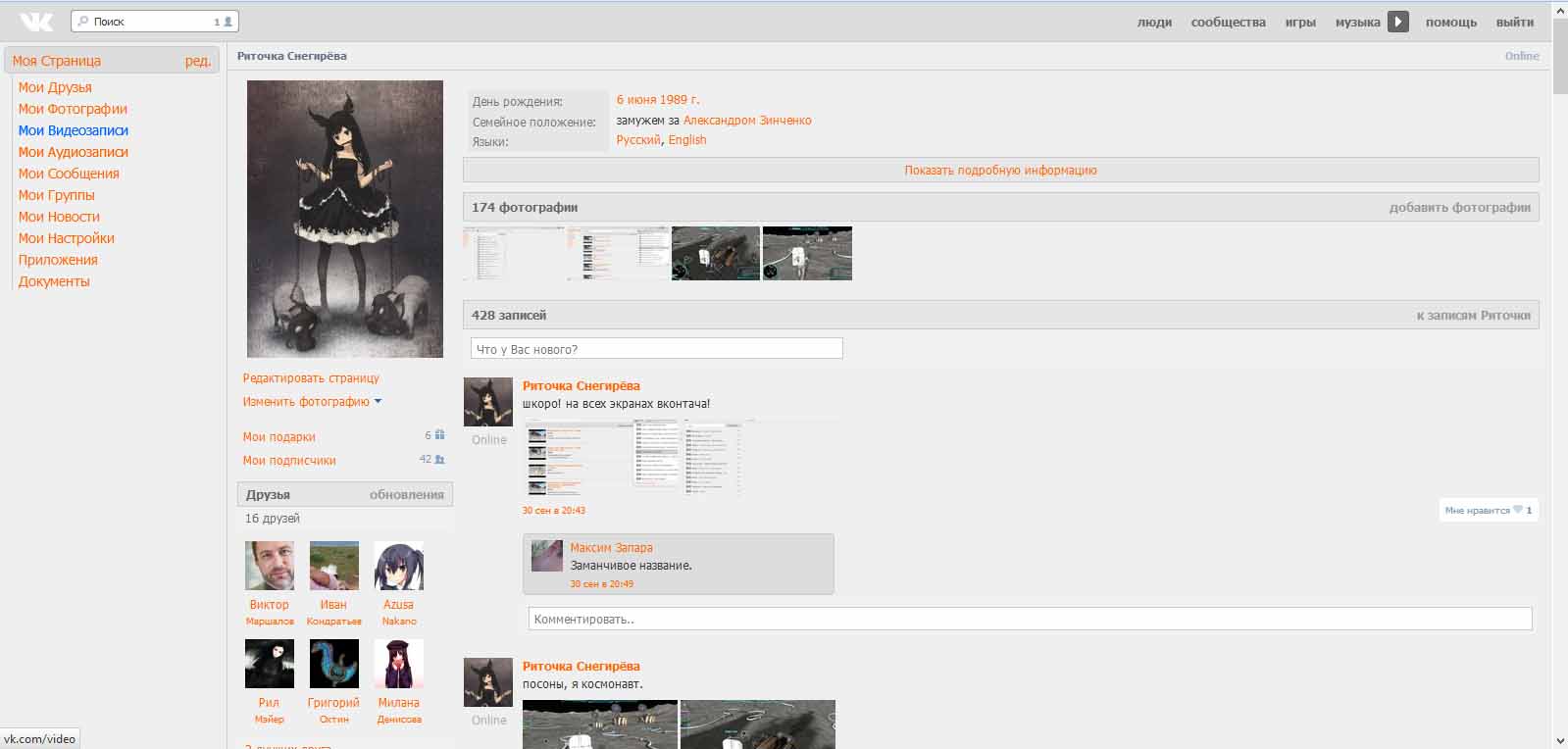Viewport: 1568px width, 749px height.
Task: Open the люди top menu
Action: pyautogui.click(x=1154, y=22)
